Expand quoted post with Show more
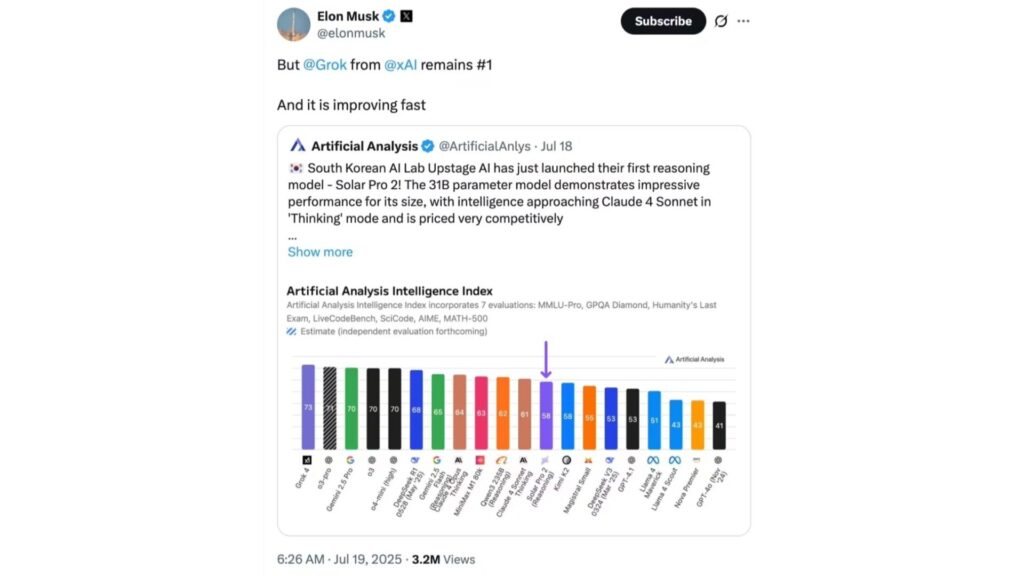Viewport: 1024px width, 576px height. coord(320,252)
